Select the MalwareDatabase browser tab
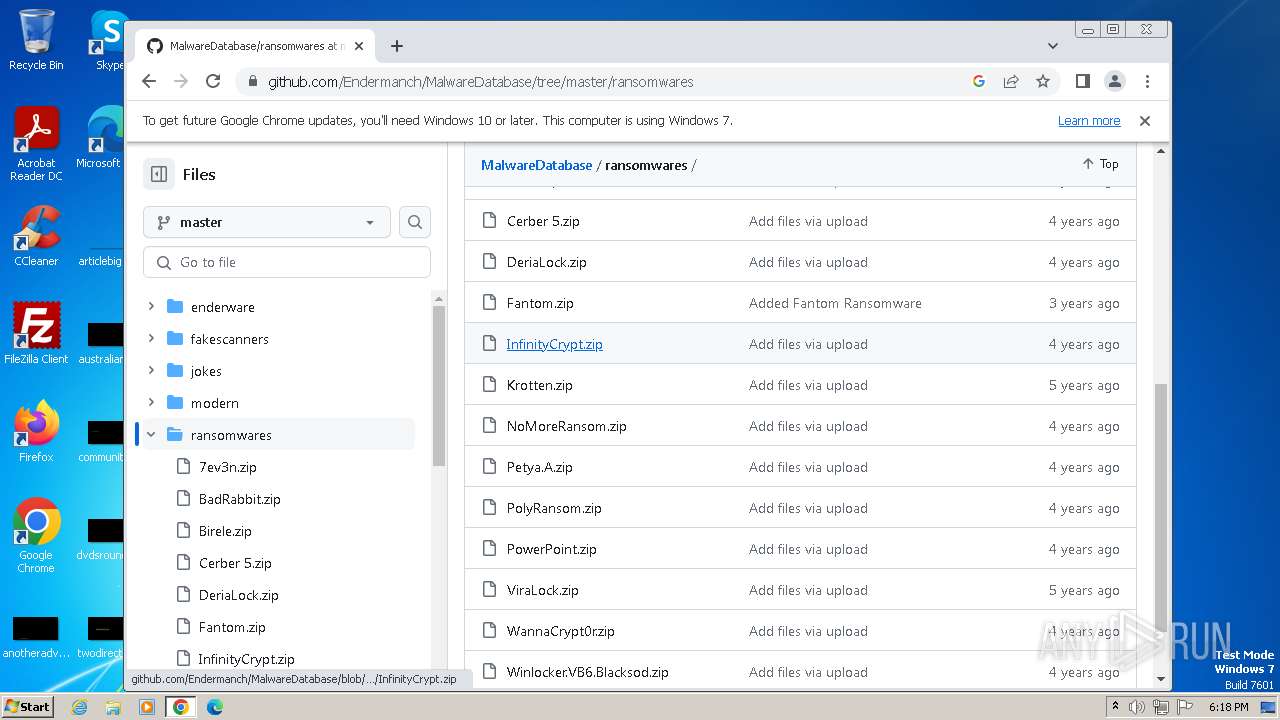The image size is (1280, 720). pyautogui.click(x=255, y=46)
